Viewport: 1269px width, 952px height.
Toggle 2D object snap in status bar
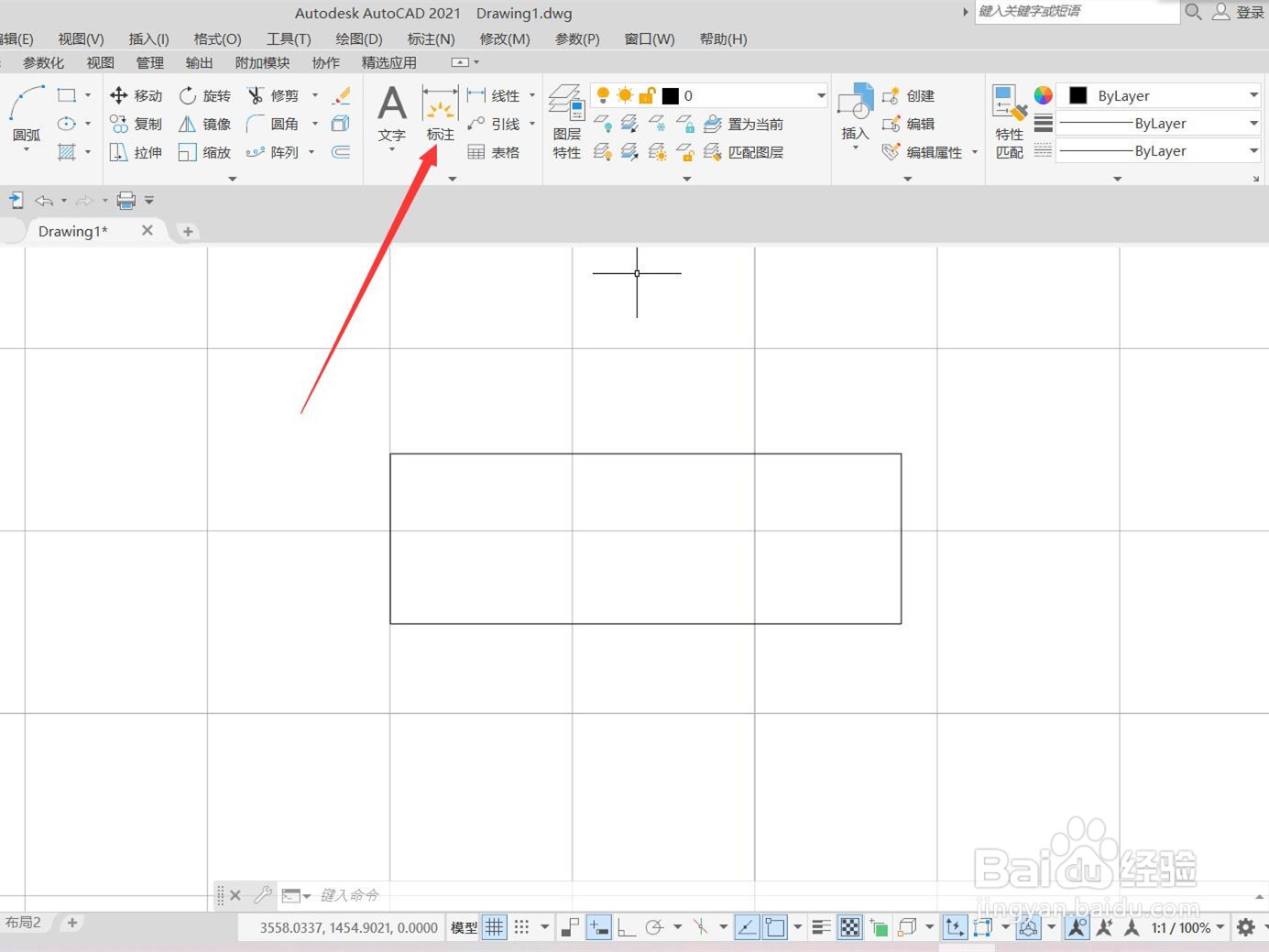pos(775,927)
